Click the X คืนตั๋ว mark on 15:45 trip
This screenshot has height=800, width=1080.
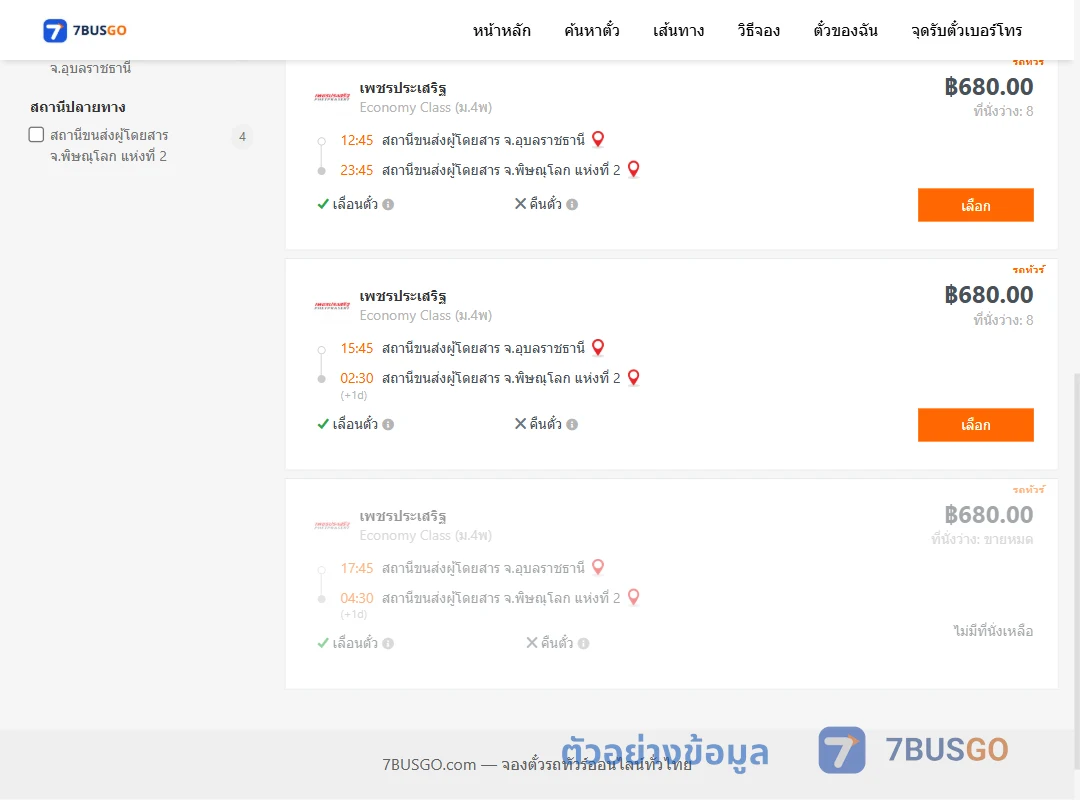(521, 424)
